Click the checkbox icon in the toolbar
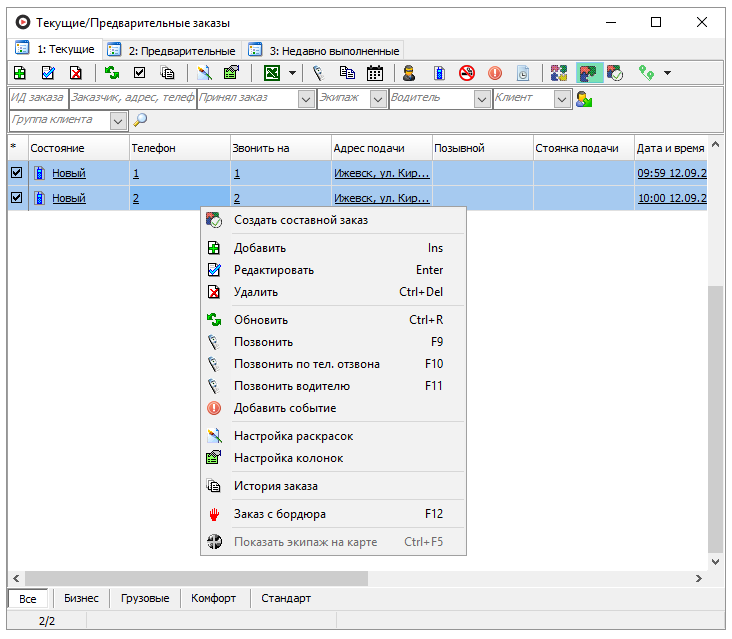Viewport: 732px width, 639px height. [140, 73]
